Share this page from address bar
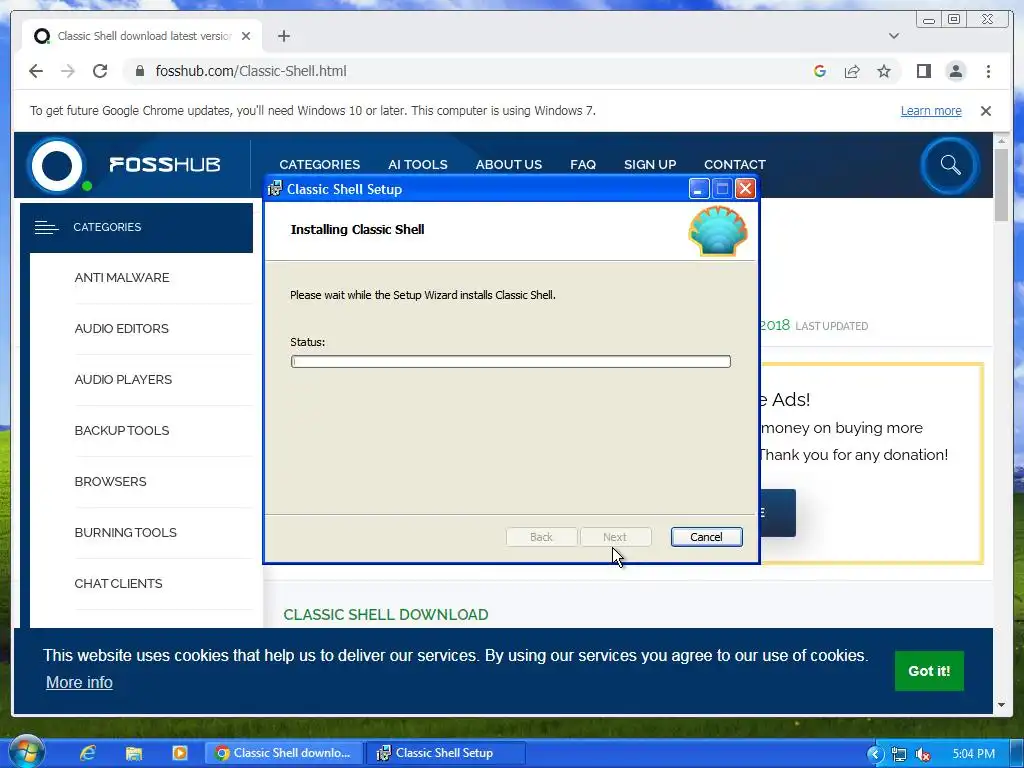This screenshot has width=1024, height=768. click(852, 71)
